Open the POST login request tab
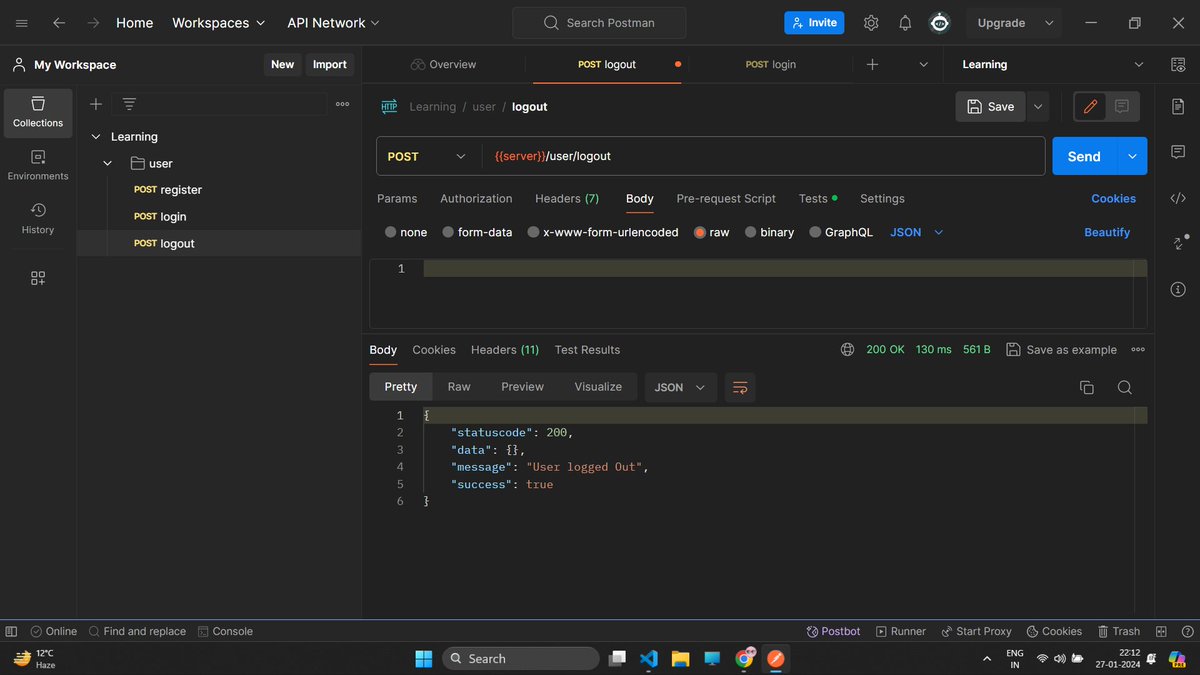Viewport: 1200px width, 675px height. click(x=771, y=64)
